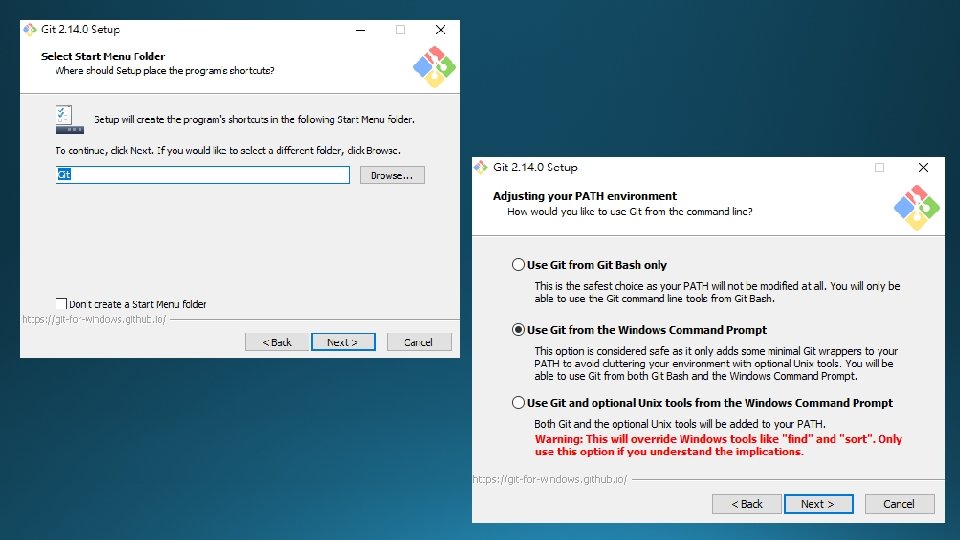Click Next in PATH environment window
960x540 pixels.
click(x=819, y=504)
